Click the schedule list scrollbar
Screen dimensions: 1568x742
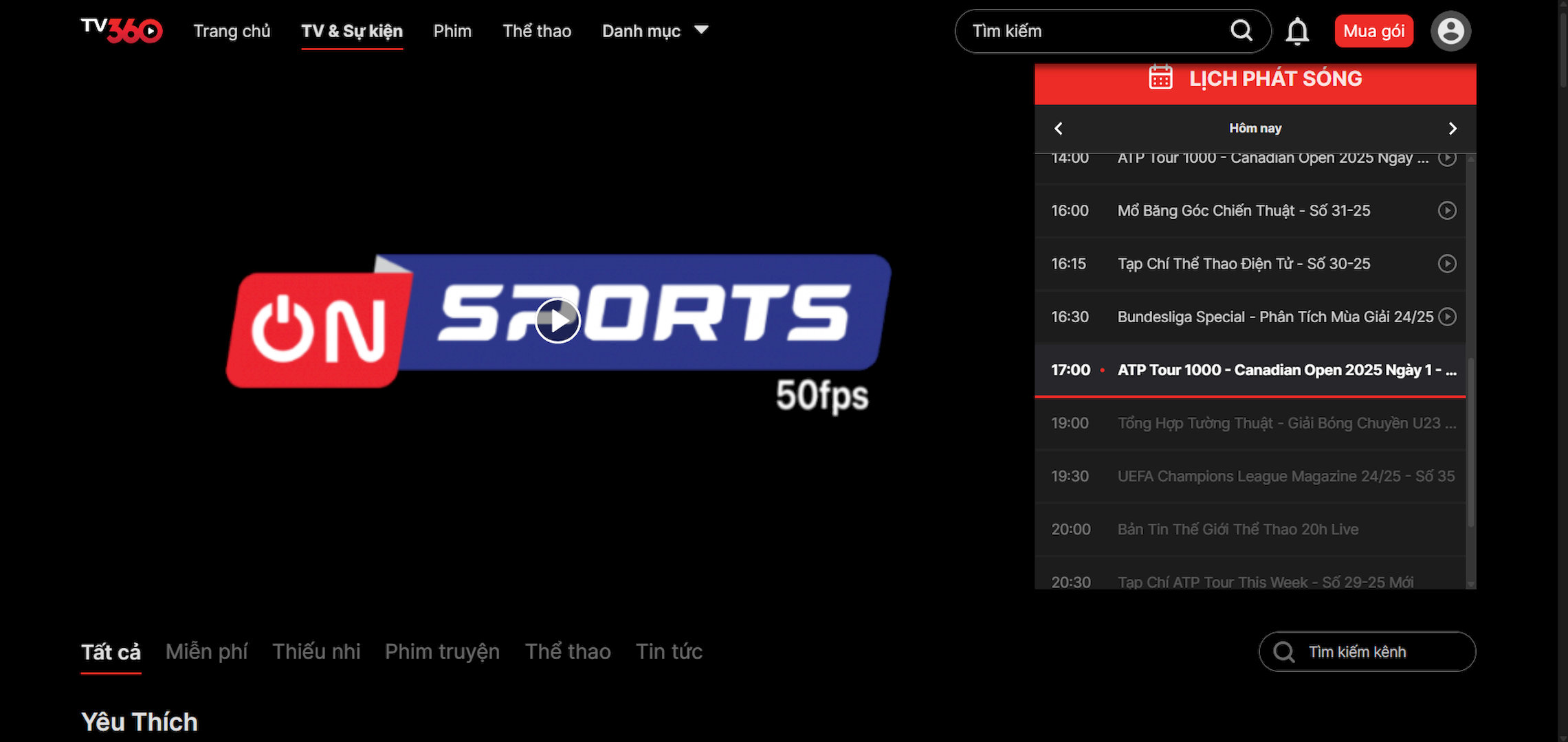pos(1471,441)
